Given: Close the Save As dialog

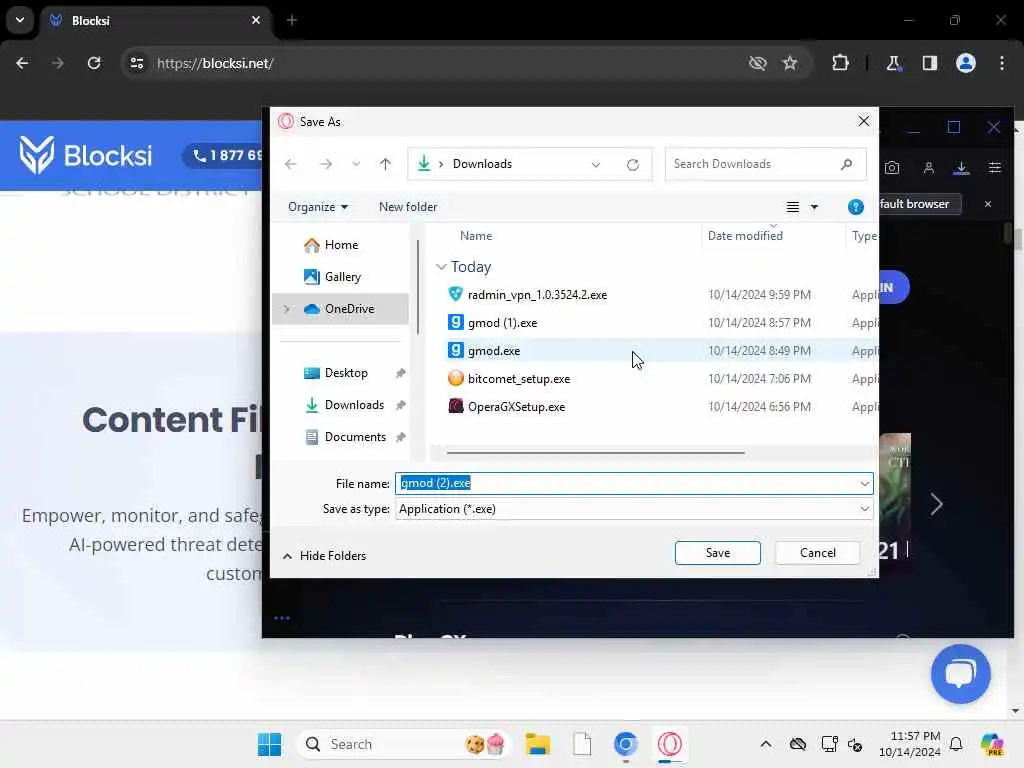Looking at the screenshot, I should tap(863, 121).
